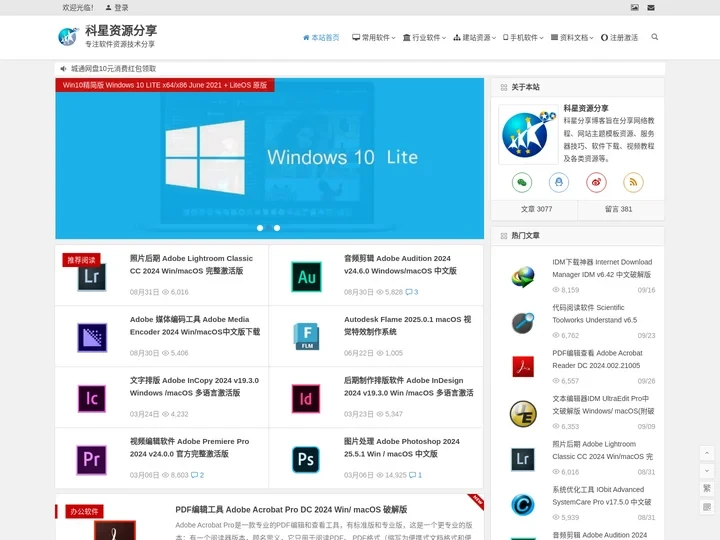
Task: Click the UltraEdit icon in 热门文章
Action: (x=523, y=413)
